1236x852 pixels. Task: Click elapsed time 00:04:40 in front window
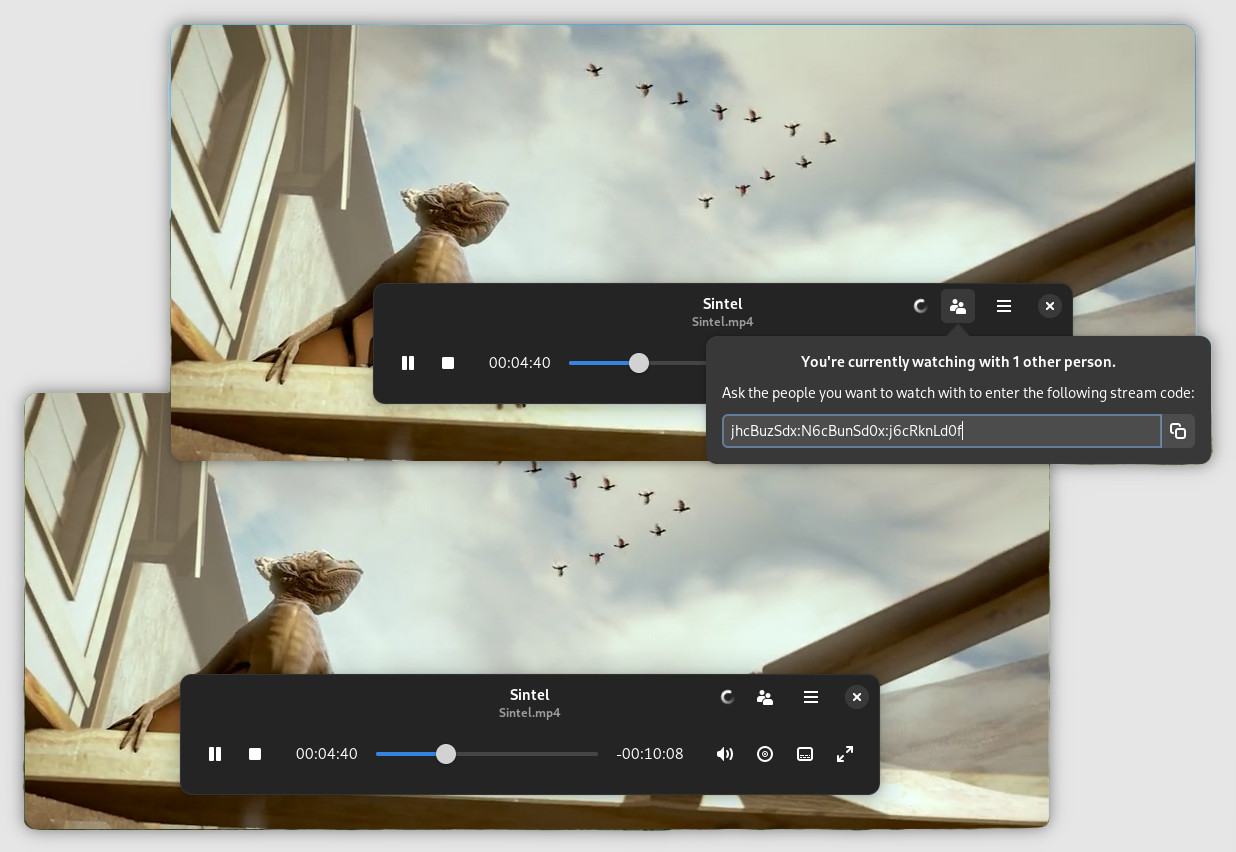pyautogui.click(x=327, y=754)
